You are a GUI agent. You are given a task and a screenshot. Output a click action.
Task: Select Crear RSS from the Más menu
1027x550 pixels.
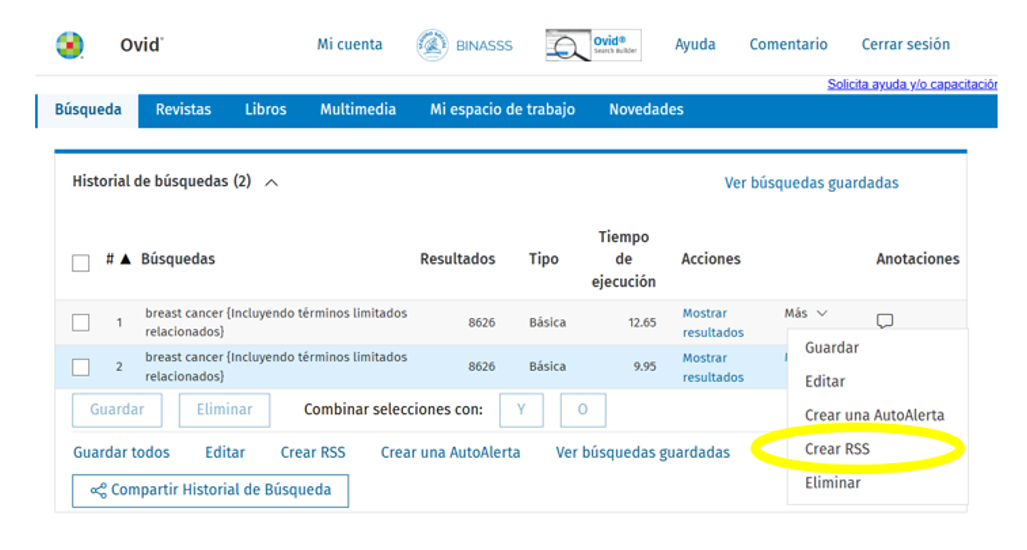coord(837,449)
